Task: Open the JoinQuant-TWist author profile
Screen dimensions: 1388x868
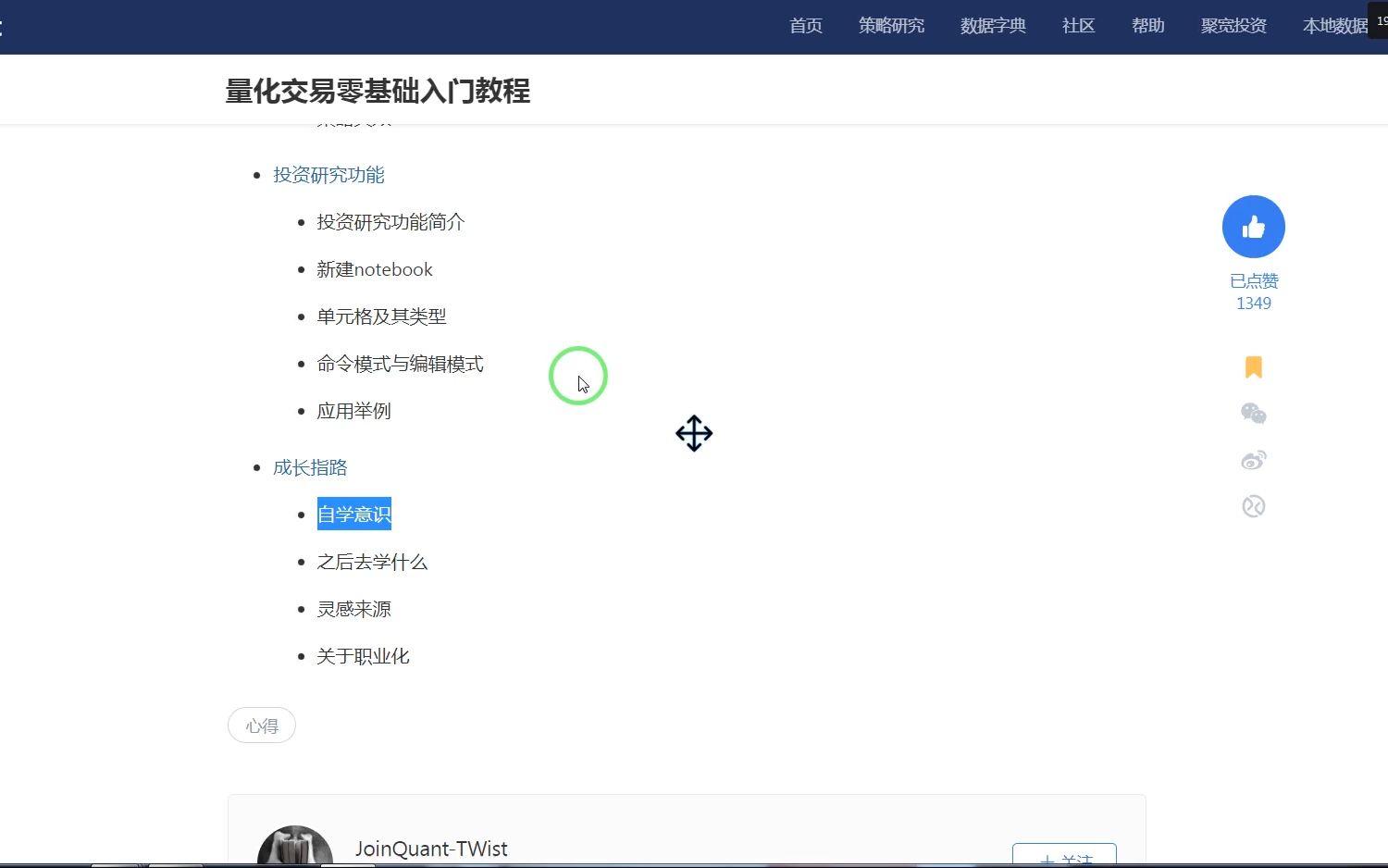Action: click(x=431, y=849)
